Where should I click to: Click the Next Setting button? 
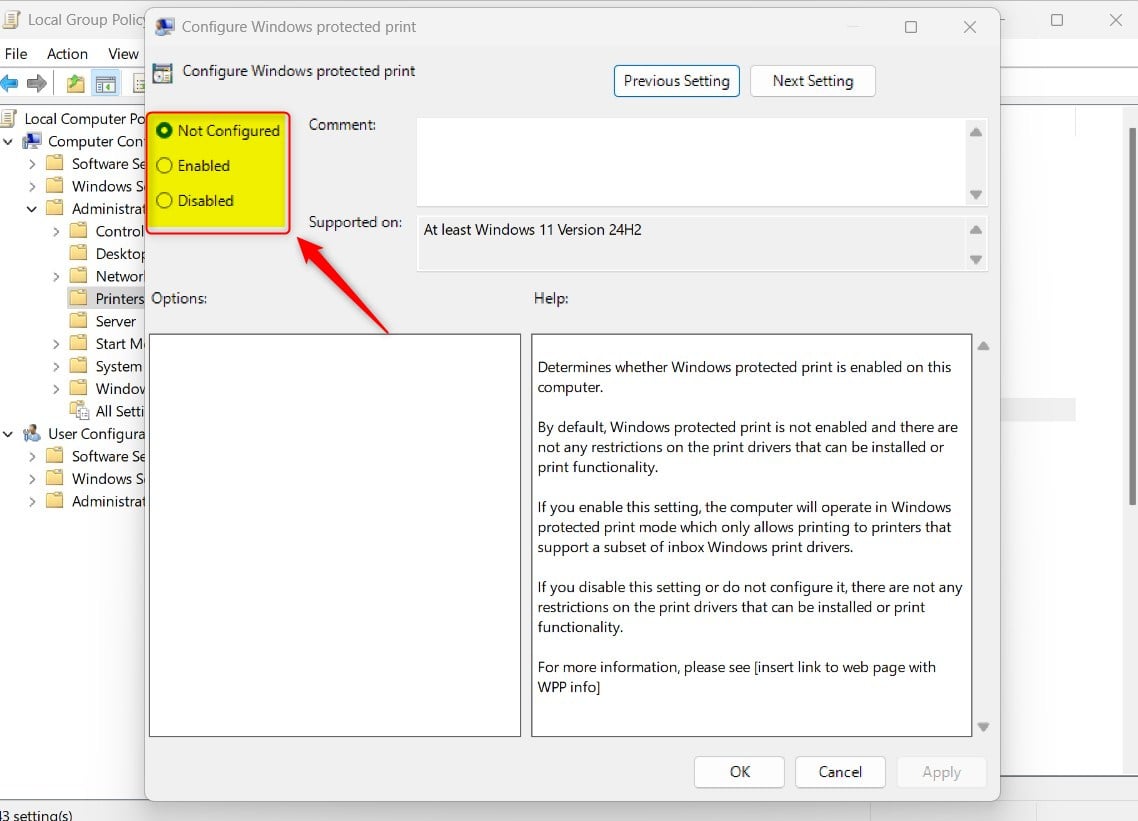pyautogui.click(x=812, y=81)
